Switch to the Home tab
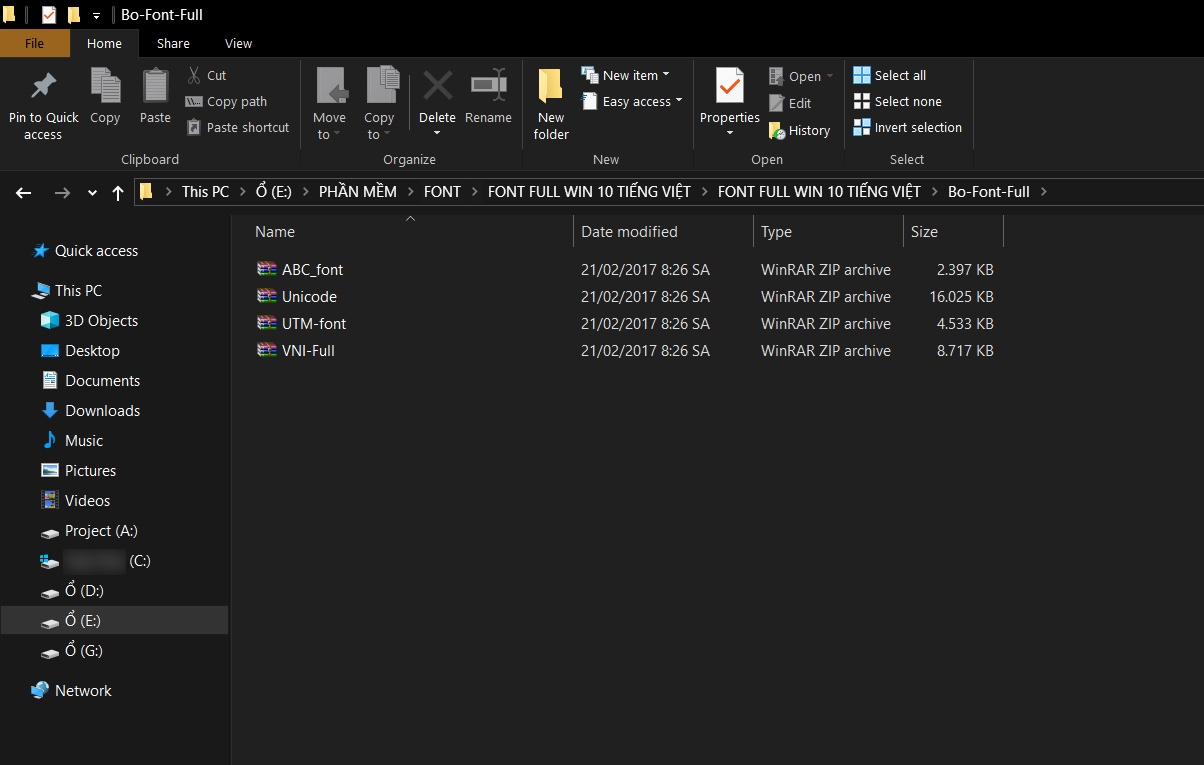 [104, 43]
